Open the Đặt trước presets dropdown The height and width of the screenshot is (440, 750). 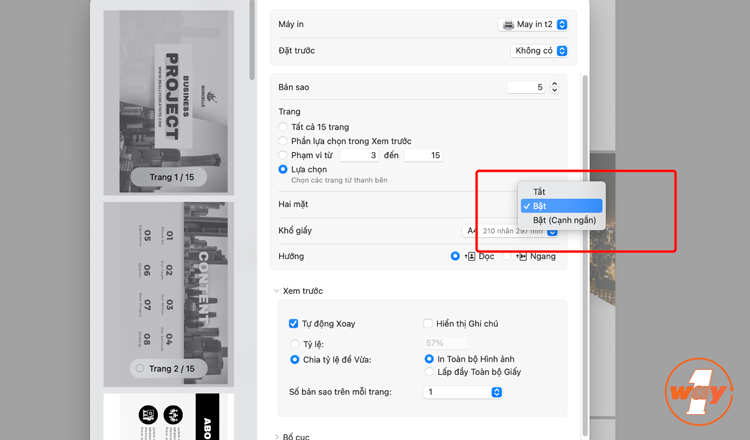(x=539, y=51)
